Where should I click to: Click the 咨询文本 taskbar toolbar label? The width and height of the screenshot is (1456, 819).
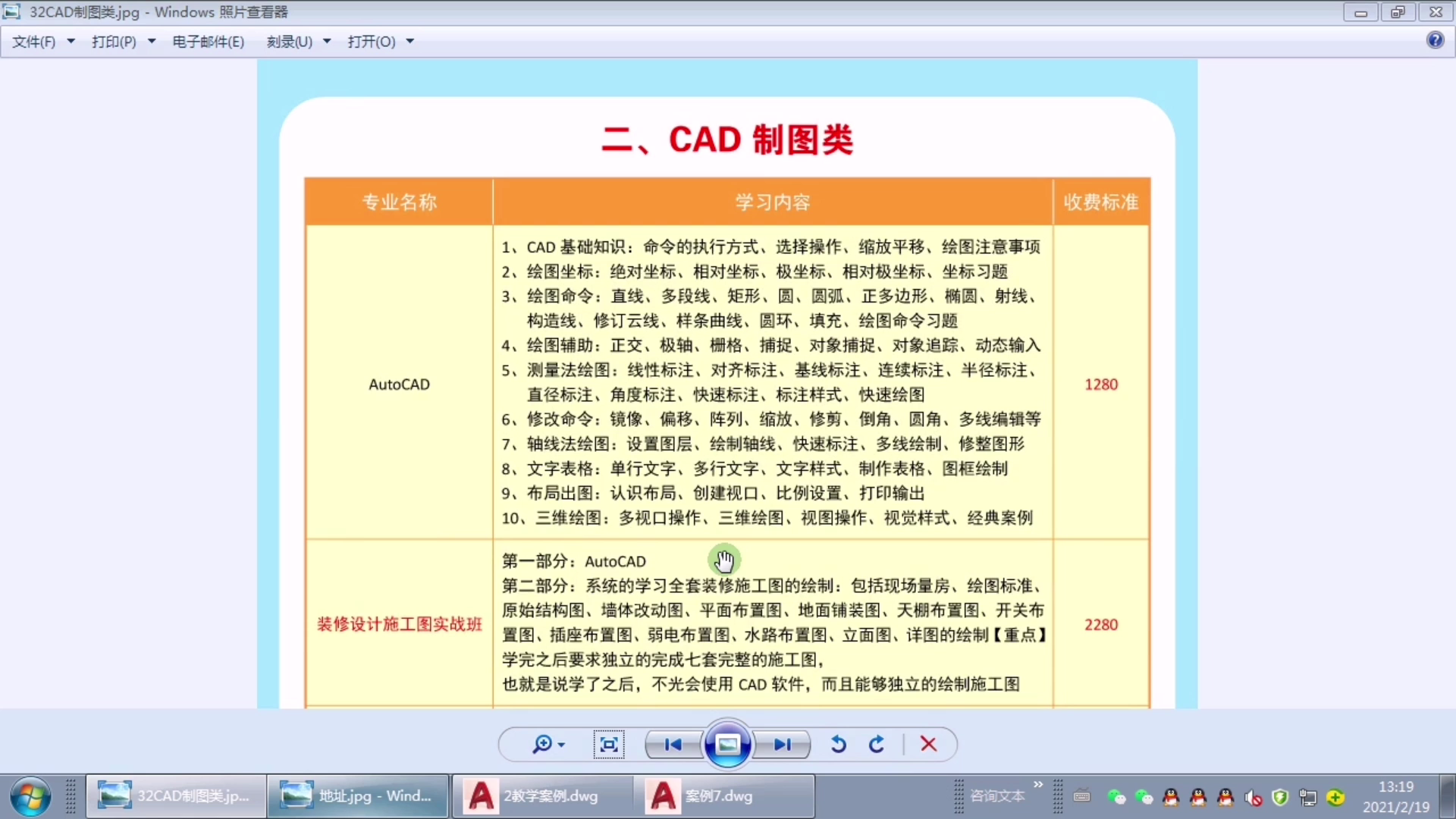[997, 796]
